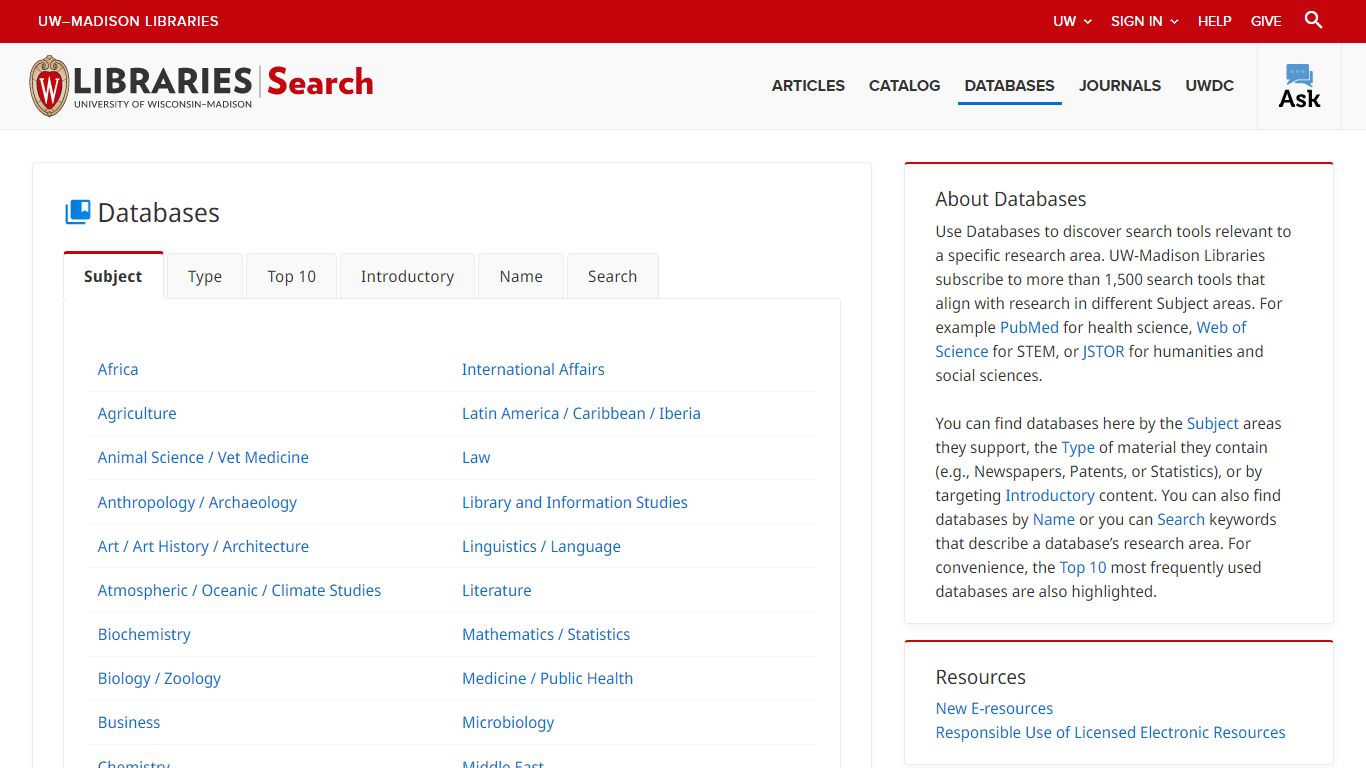This screenshot has width=1366, height=768.
Task: Switch to the Top 10 tab
Action: coord(291,276)
